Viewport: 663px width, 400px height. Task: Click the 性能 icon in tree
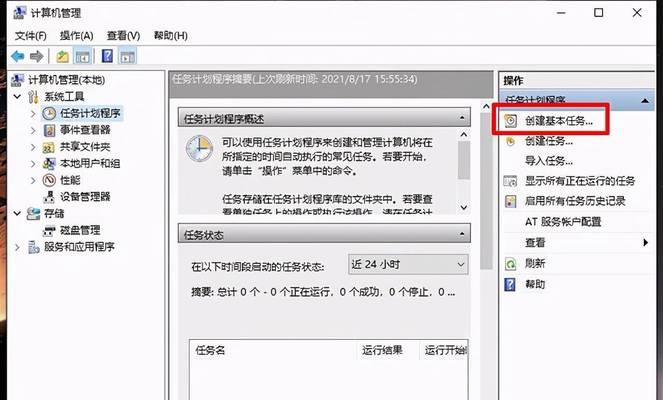click(49, 180)
